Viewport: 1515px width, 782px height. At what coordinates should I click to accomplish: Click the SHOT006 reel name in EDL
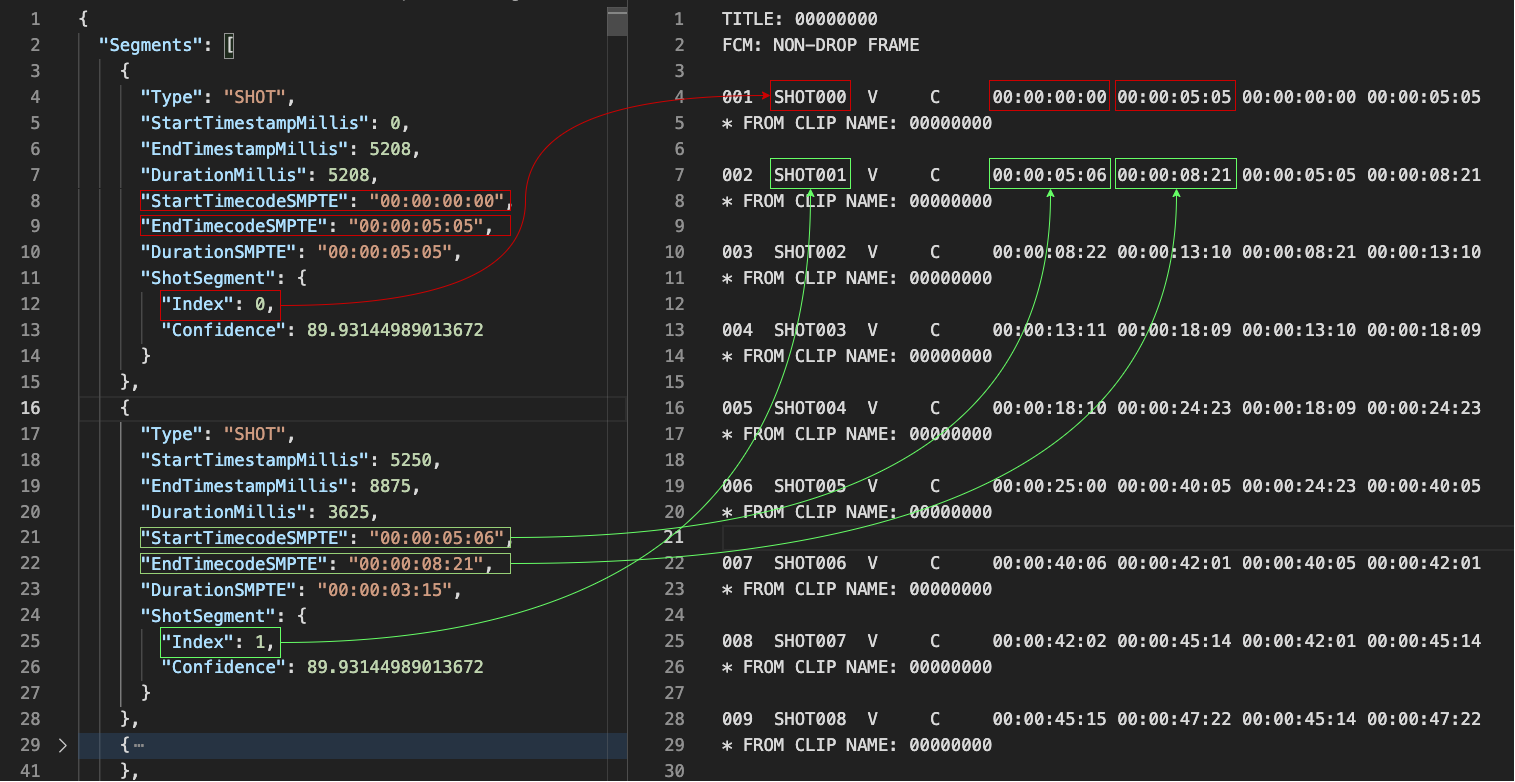click(x=810, y=564)
